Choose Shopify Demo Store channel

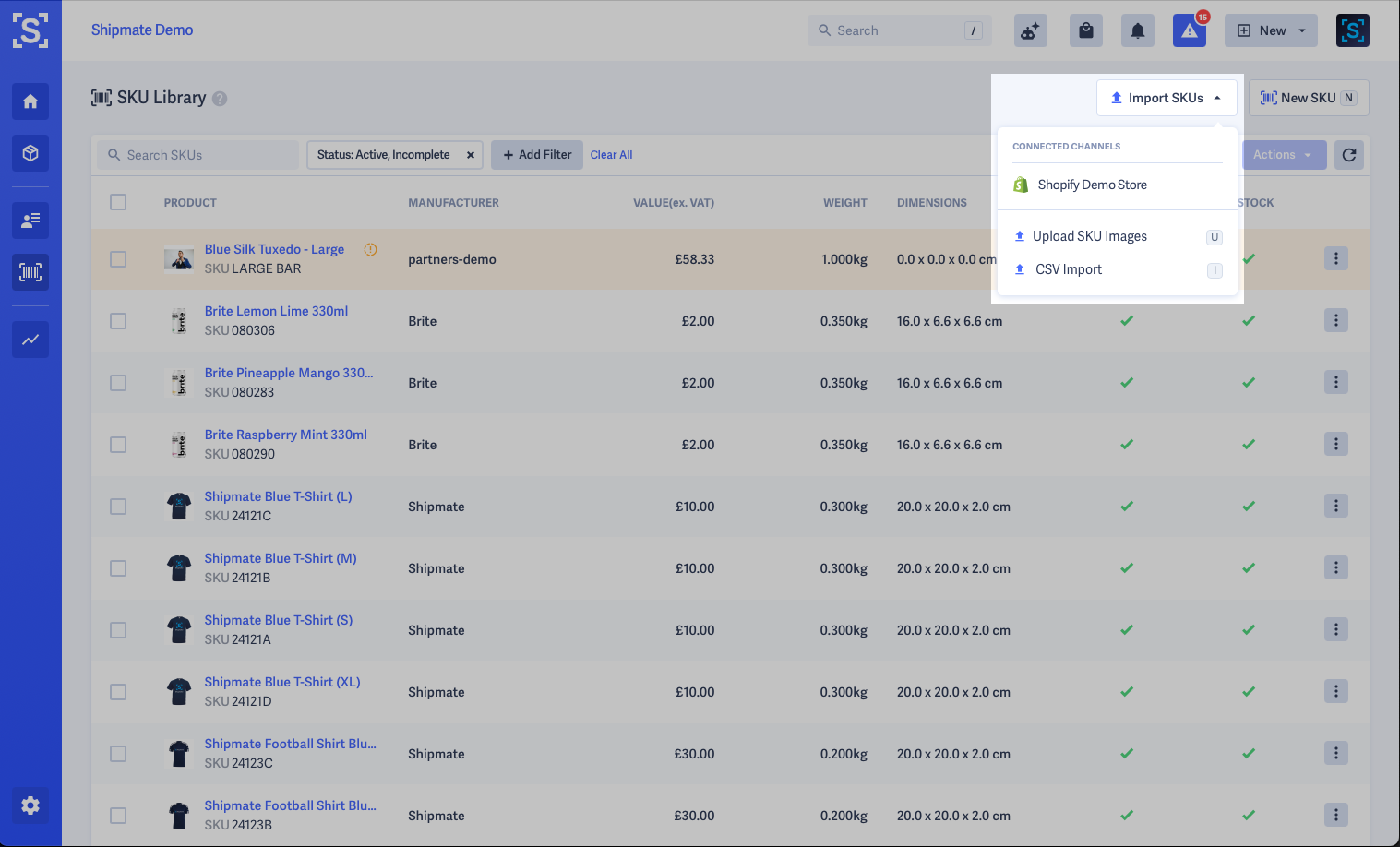click(x=1118, y=185)
